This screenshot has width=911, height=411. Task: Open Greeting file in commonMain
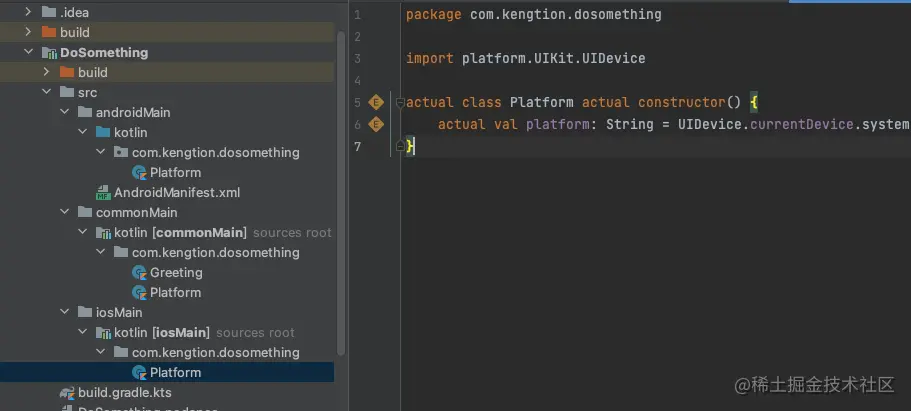pyautogui.click(x=176, y=272)
